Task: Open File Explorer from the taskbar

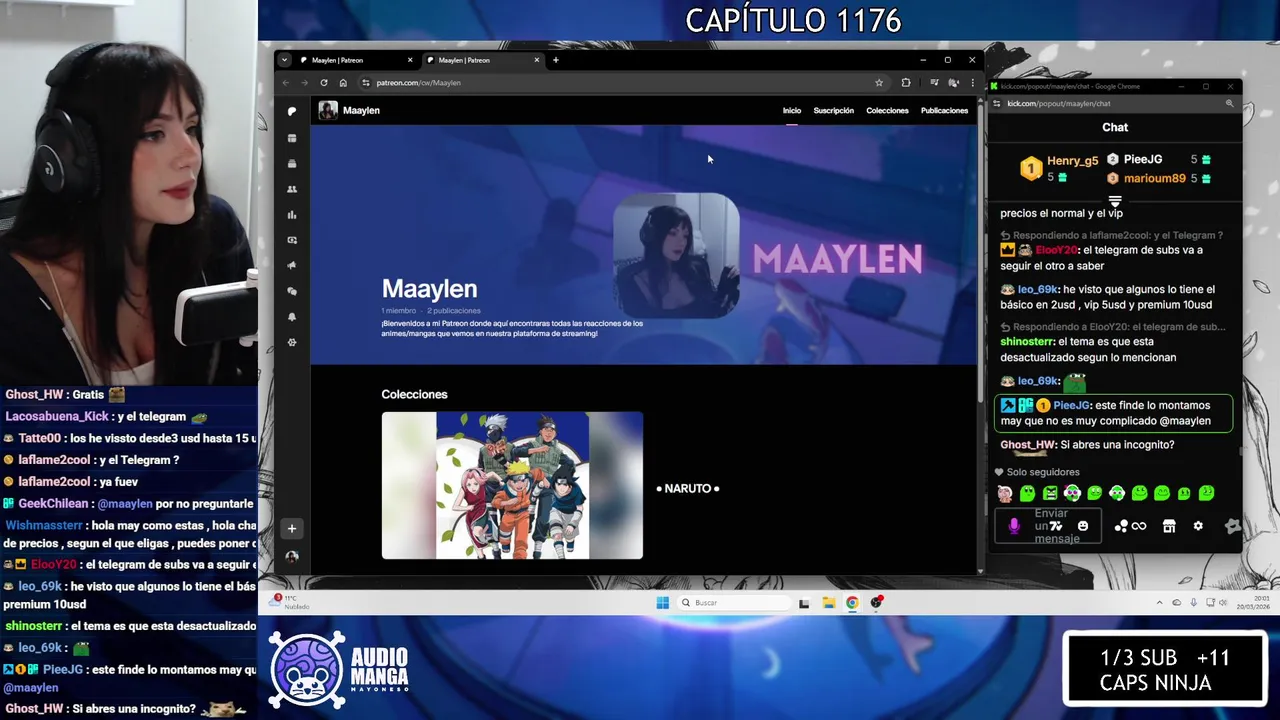Action: point(828,602)
